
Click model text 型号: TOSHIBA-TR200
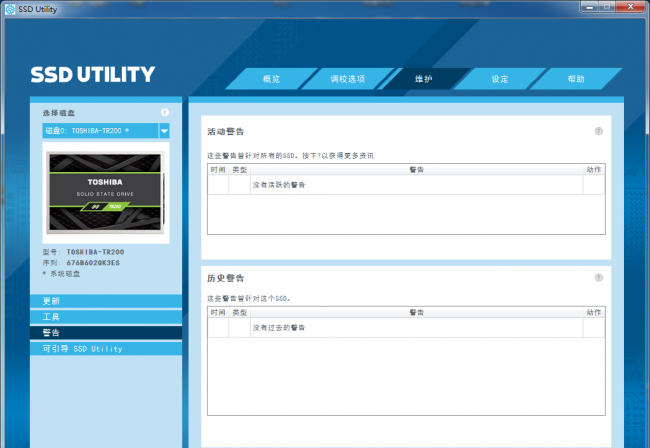click(x=83, y=252)
